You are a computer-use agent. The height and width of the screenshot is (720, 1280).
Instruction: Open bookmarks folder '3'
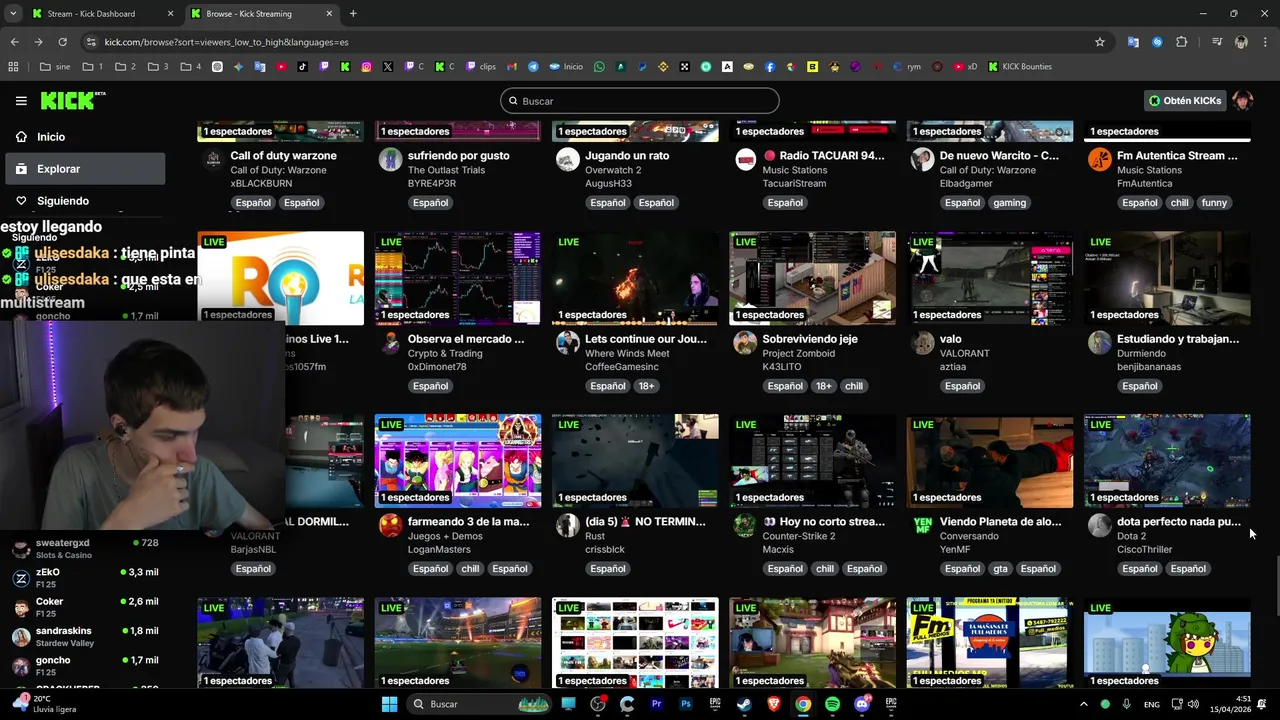159,67
